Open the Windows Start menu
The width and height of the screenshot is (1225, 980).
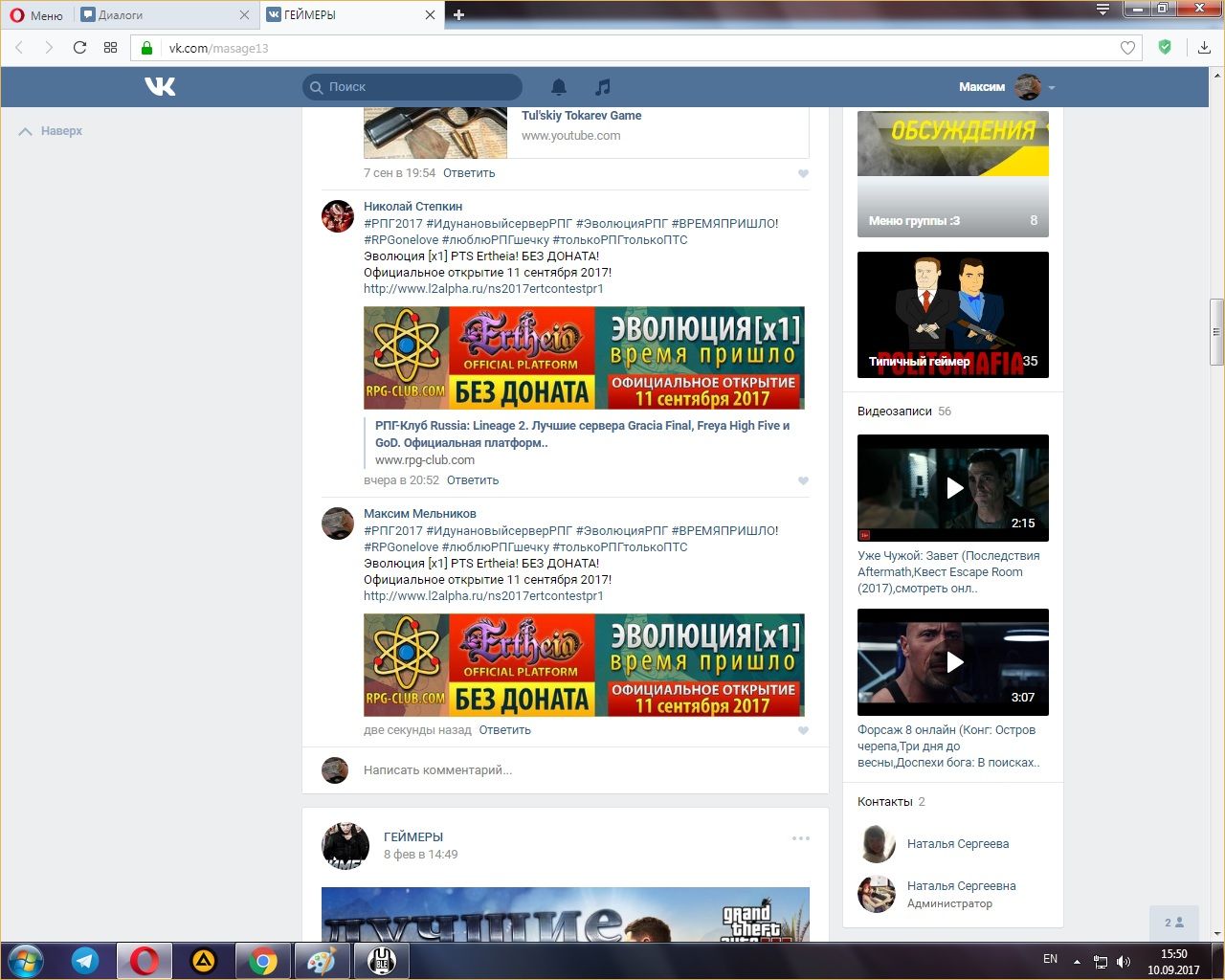click(26, 960)
